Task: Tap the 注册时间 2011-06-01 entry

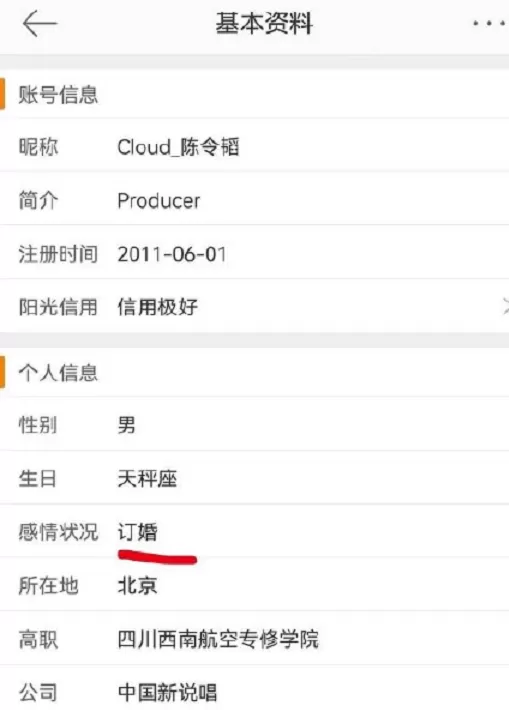Action: [254, 254]
